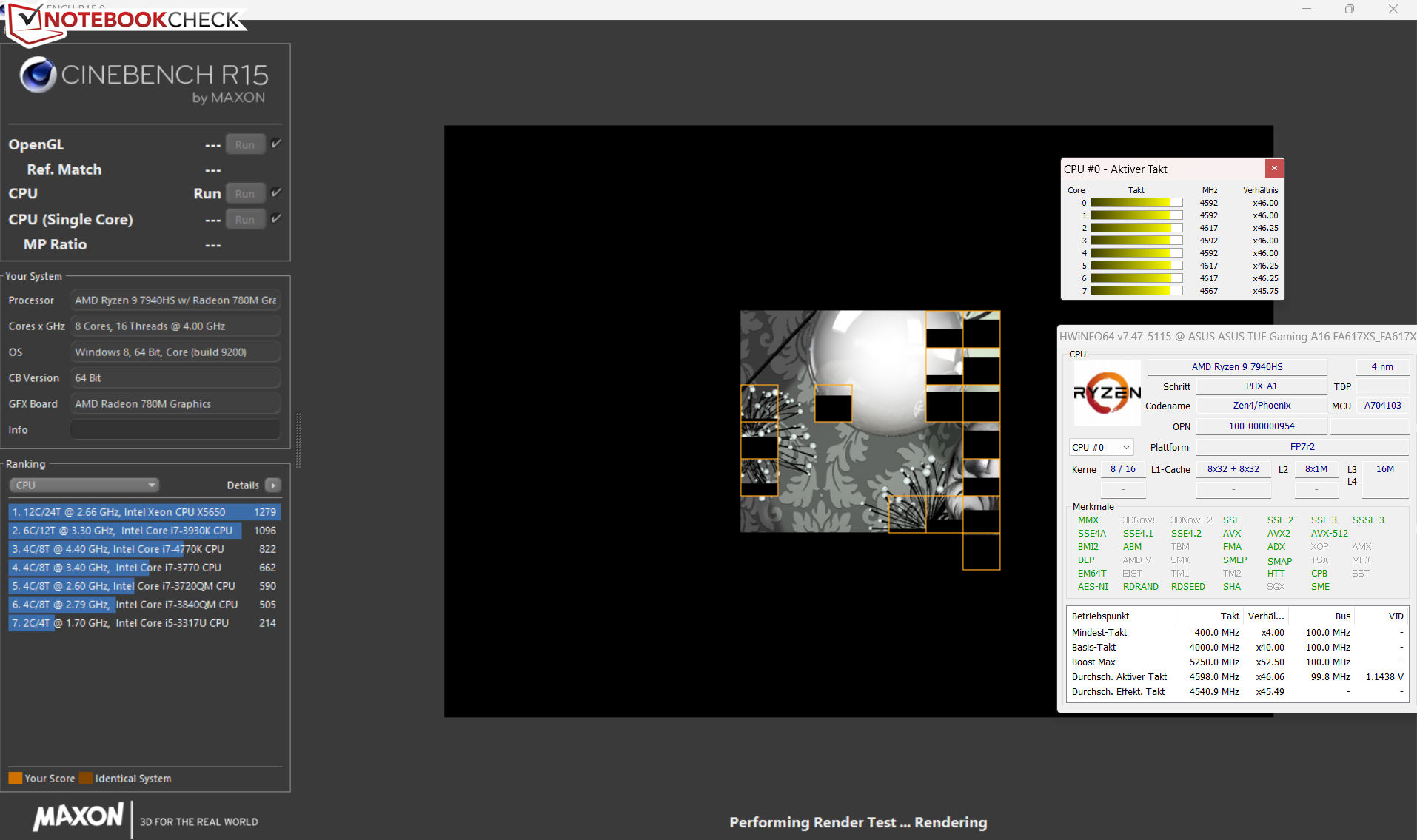The width and height of the screenshot is (1417, 840).
Task: Click the 4 nm process field in HWiNFO
Action: click(x=1382, y=367)
